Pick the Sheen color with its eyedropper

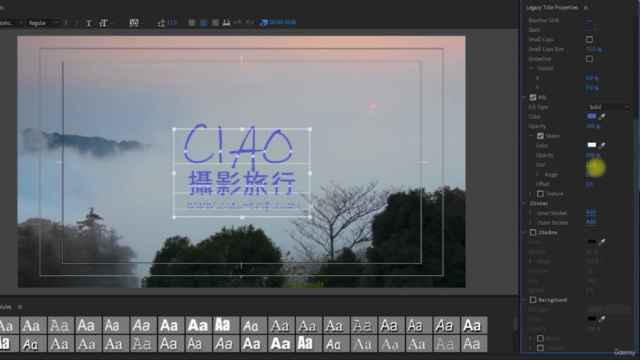point(602,145)
